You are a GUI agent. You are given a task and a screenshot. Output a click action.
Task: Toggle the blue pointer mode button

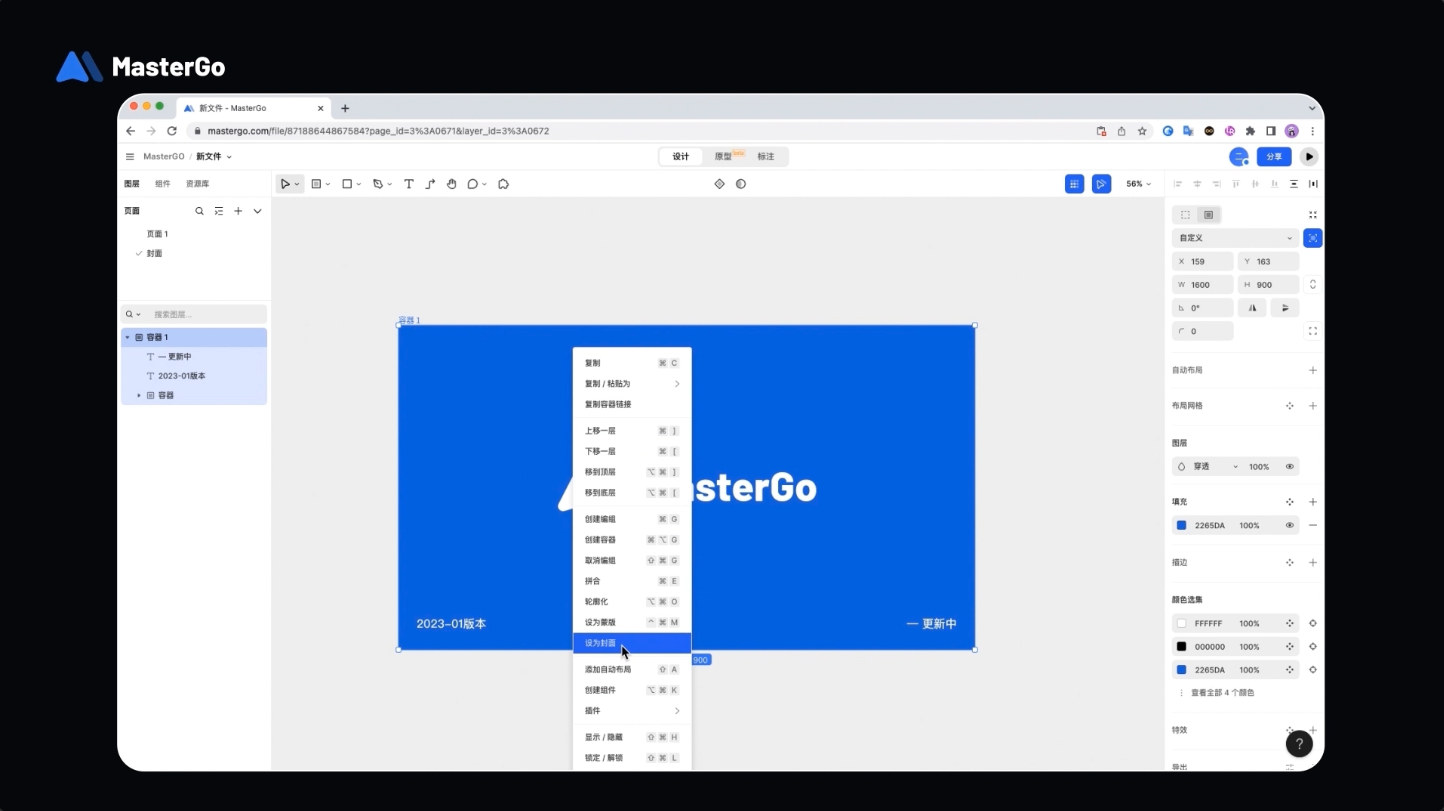click(1101, 184)
